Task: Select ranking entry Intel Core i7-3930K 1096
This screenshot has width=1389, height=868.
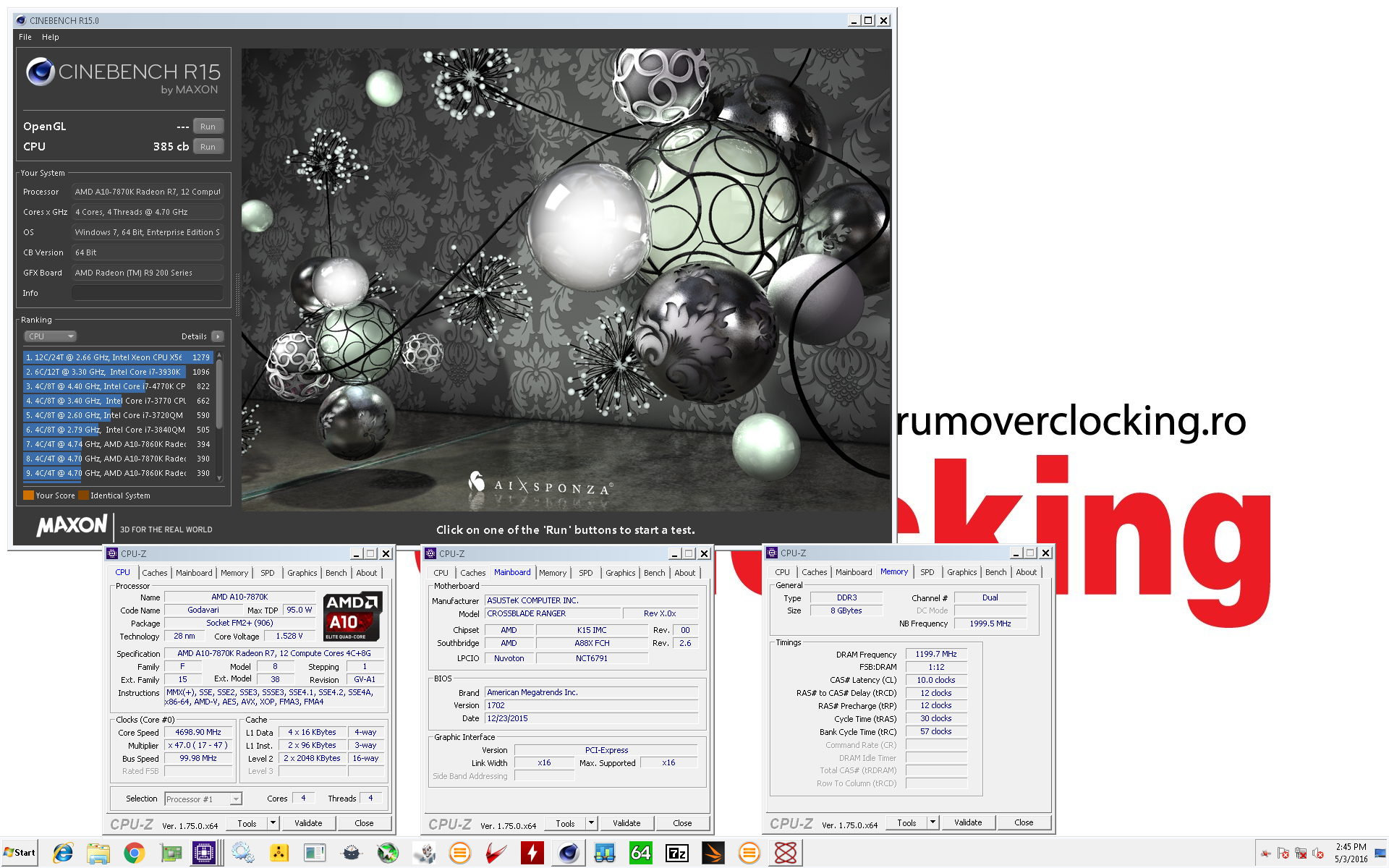Action: (x=117, y=372)
